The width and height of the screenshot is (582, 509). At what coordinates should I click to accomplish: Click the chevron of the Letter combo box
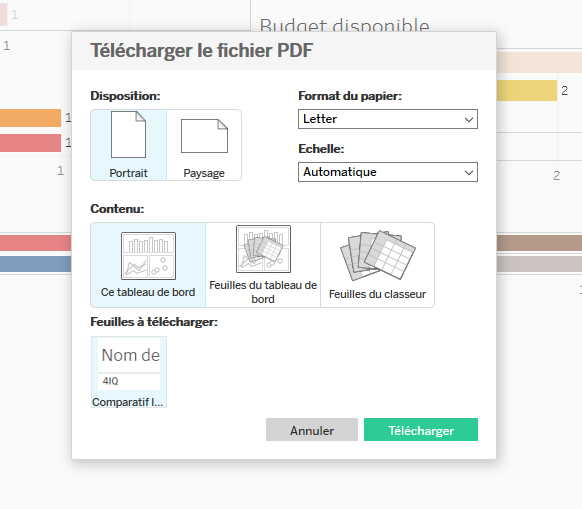(x=469, y=120)
